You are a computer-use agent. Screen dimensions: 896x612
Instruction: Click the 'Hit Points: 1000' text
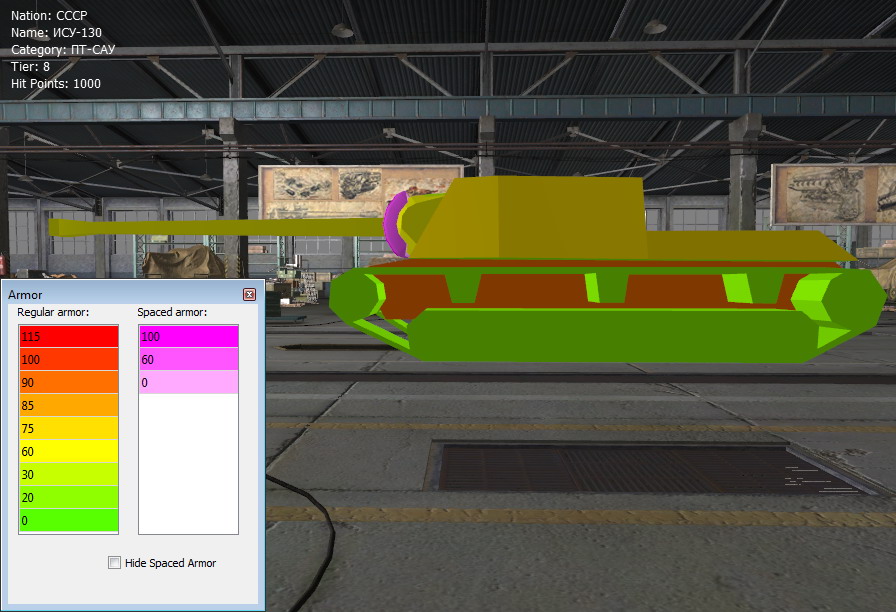coord(56,83)
